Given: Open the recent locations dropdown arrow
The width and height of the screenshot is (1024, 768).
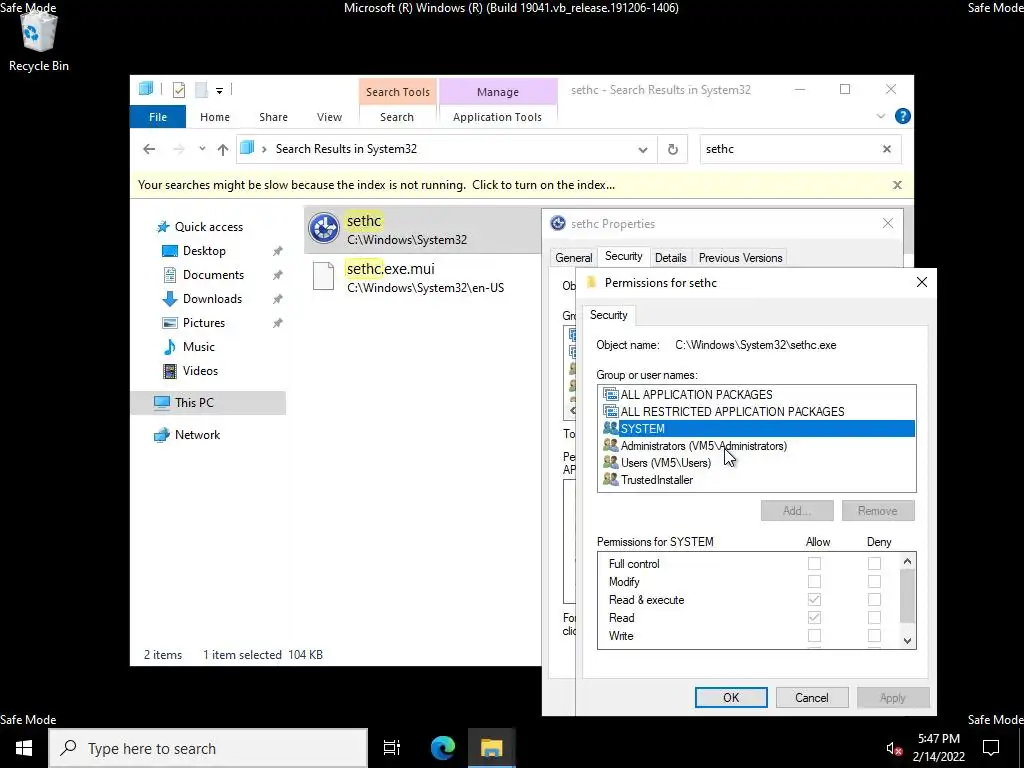Looking at the screenshot, I should (202, 149).
